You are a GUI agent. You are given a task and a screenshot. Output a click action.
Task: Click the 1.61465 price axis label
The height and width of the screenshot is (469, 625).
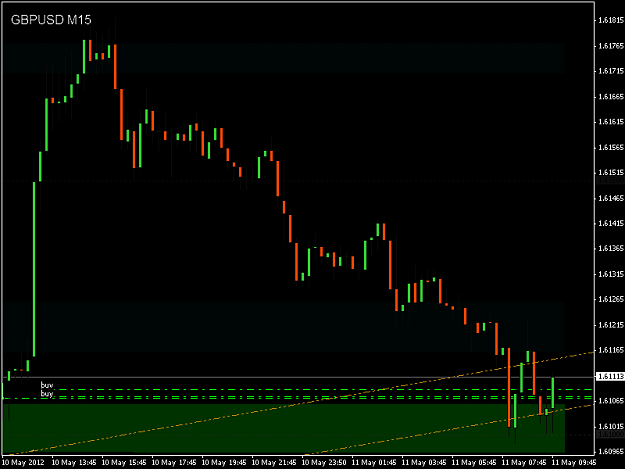[x=611, y=198]
